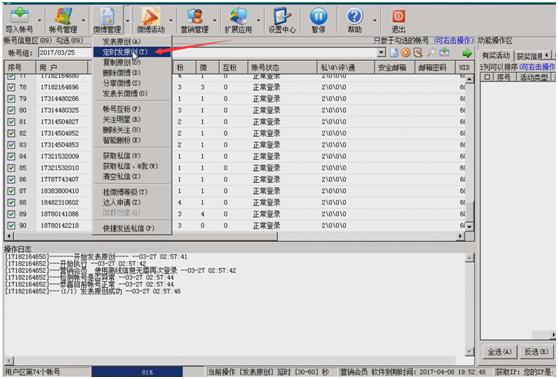558x379 pixels.
Task: Expand the dropdown arrow beside 扩展应用
Action: 258,21
